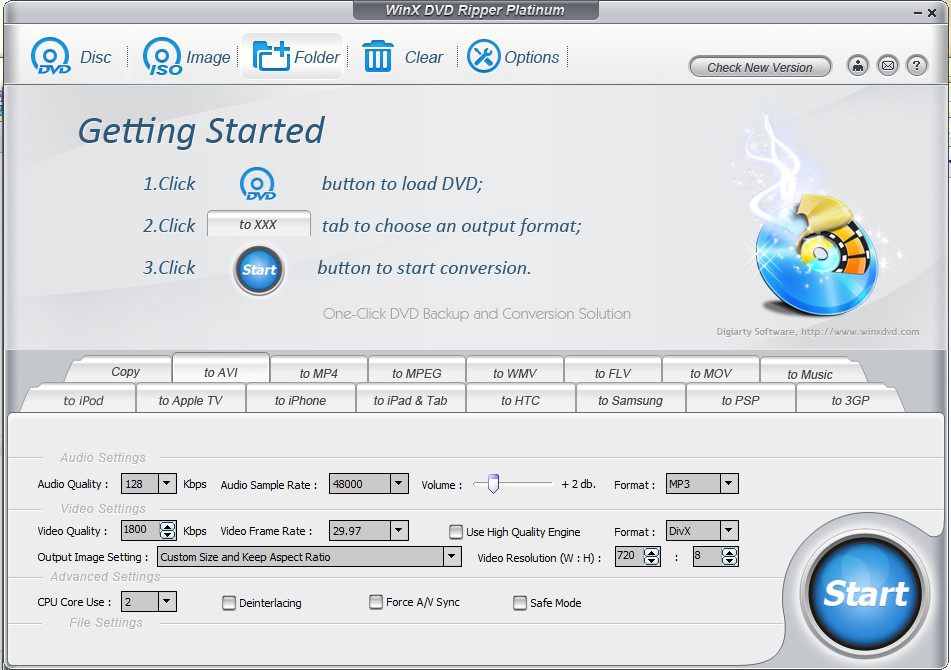Click the Disc DVD load icon
This screenshot has height=670, width=951.
pos(51,57)
